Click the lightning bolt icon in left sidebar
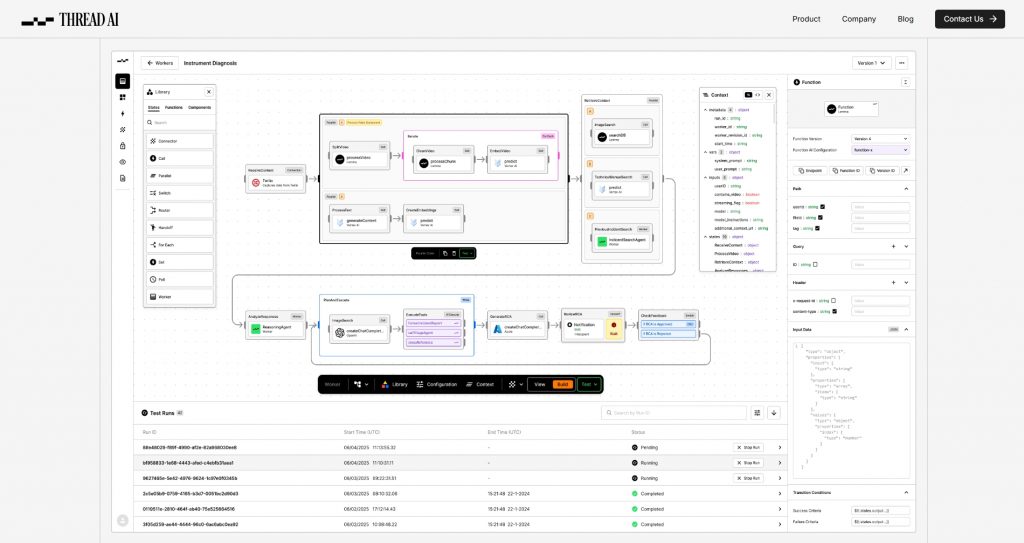The height and width of the screenshot is (543, 1024). (x=122, y=113)
